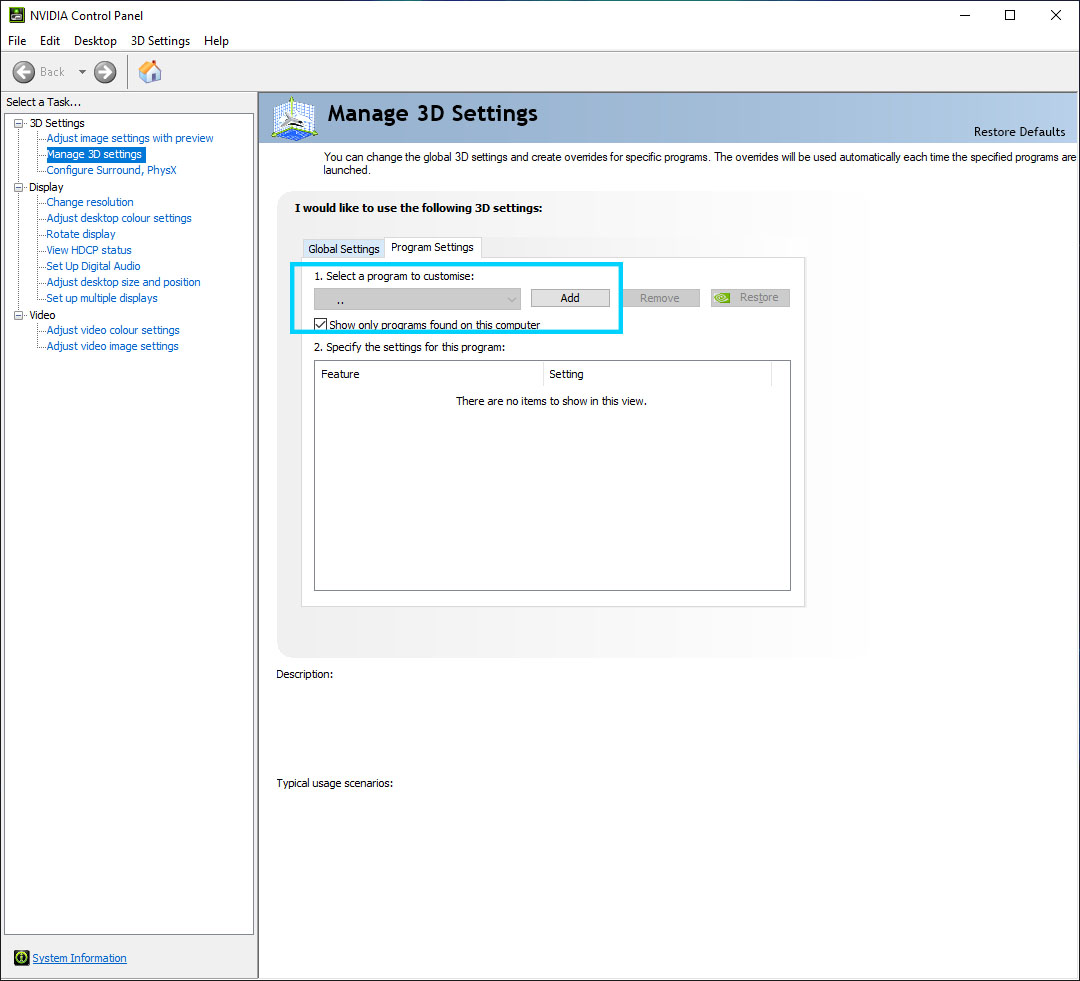Collapse the Display tree node

(19, 187)
